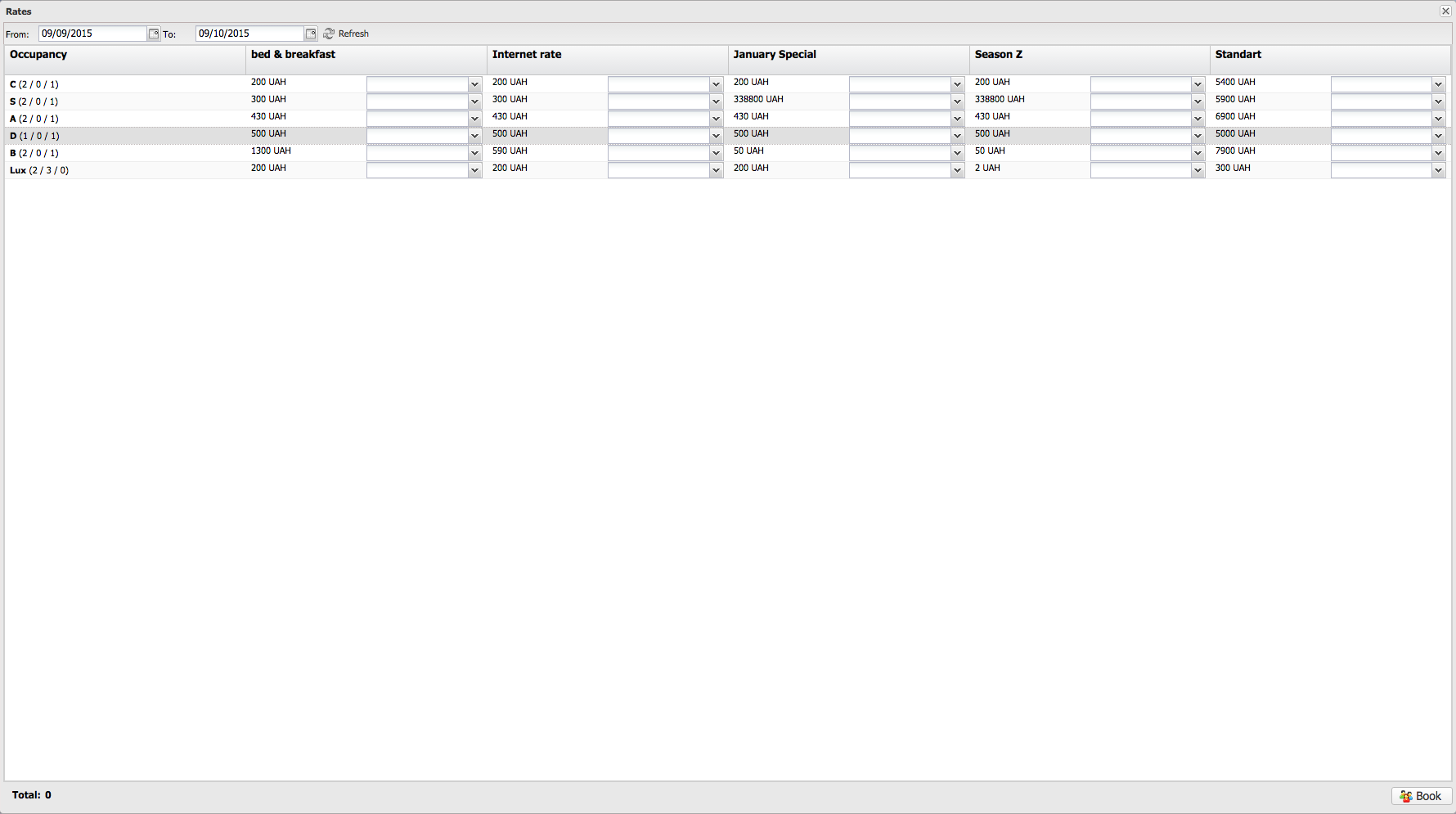
Task: Open the From date calendar picker
Action: pos(153,34)
